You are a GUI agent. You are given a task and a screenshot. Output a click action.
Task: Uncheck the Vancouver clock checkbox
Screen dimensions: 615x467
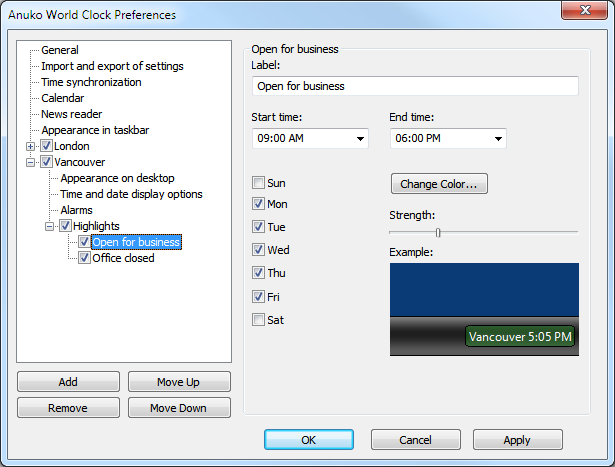46,162
